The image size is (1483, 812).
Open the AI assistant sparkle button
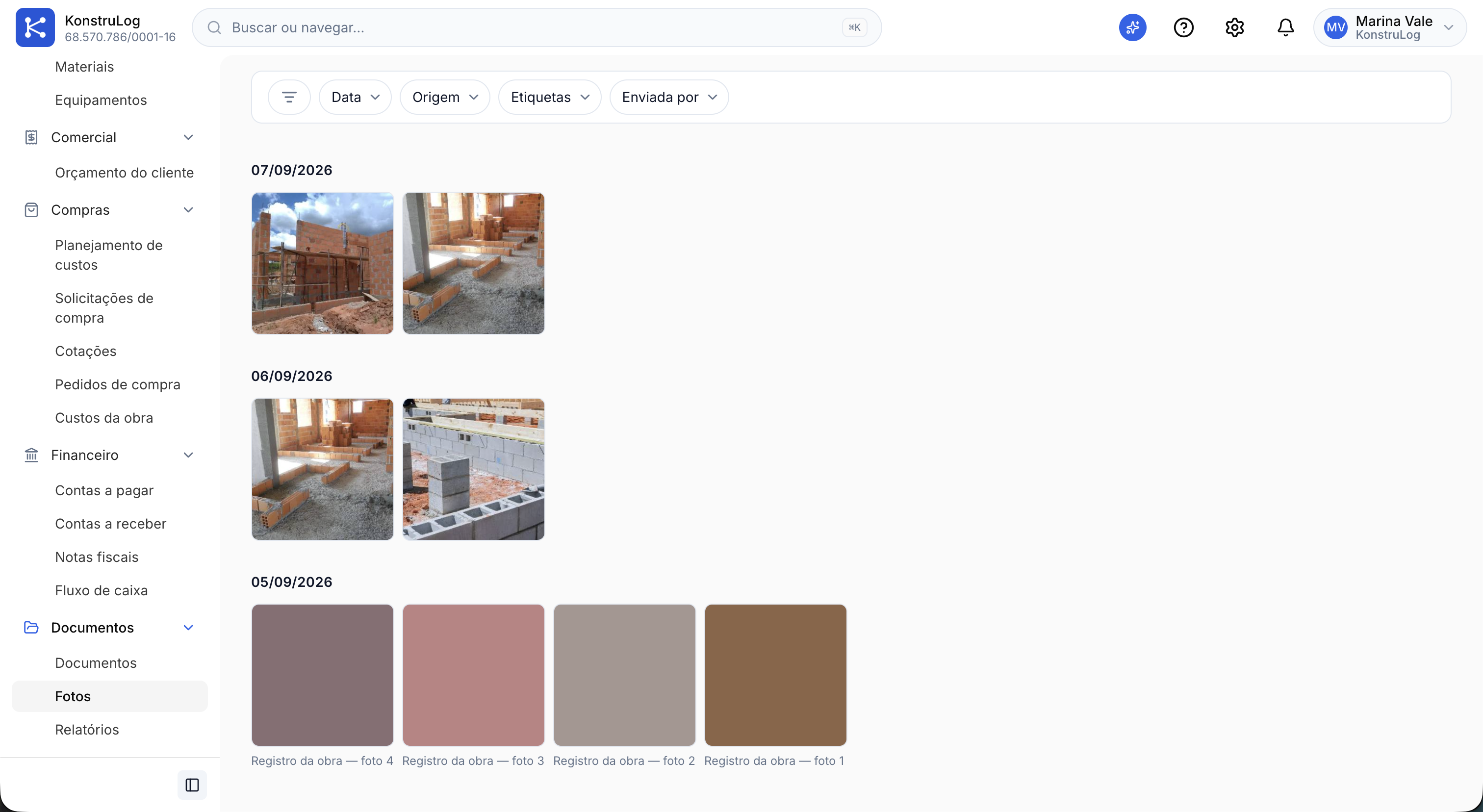[x=1132, y=27]
